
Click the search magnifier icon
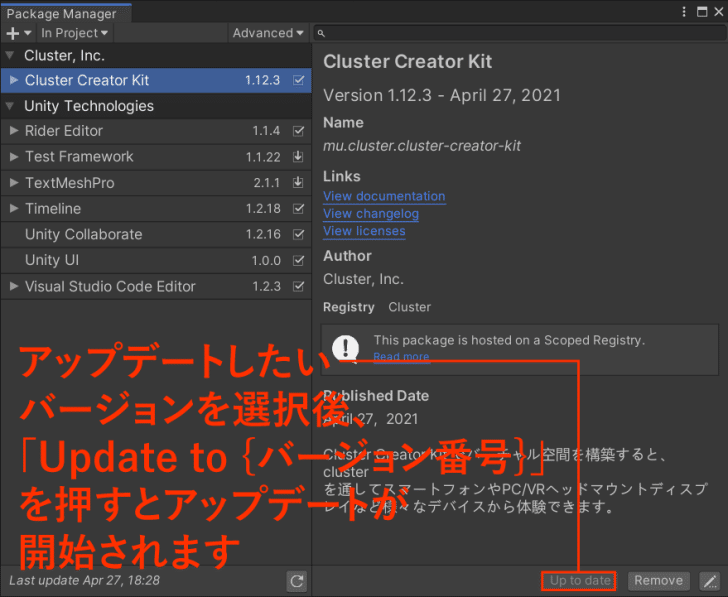tap(321, 33)
